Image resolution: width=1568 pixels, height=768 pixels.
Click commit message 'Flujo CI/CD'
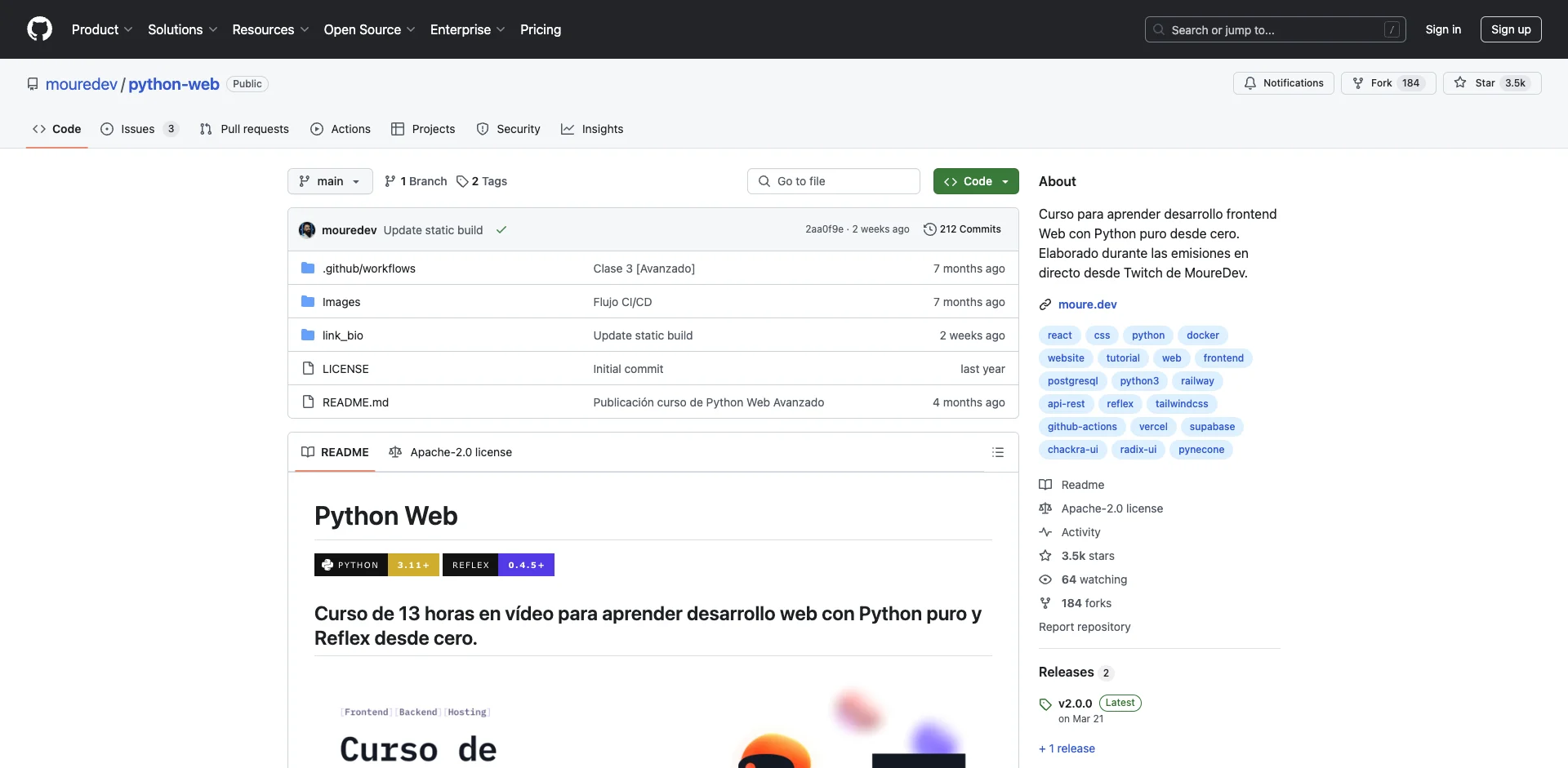coord(622,302)
